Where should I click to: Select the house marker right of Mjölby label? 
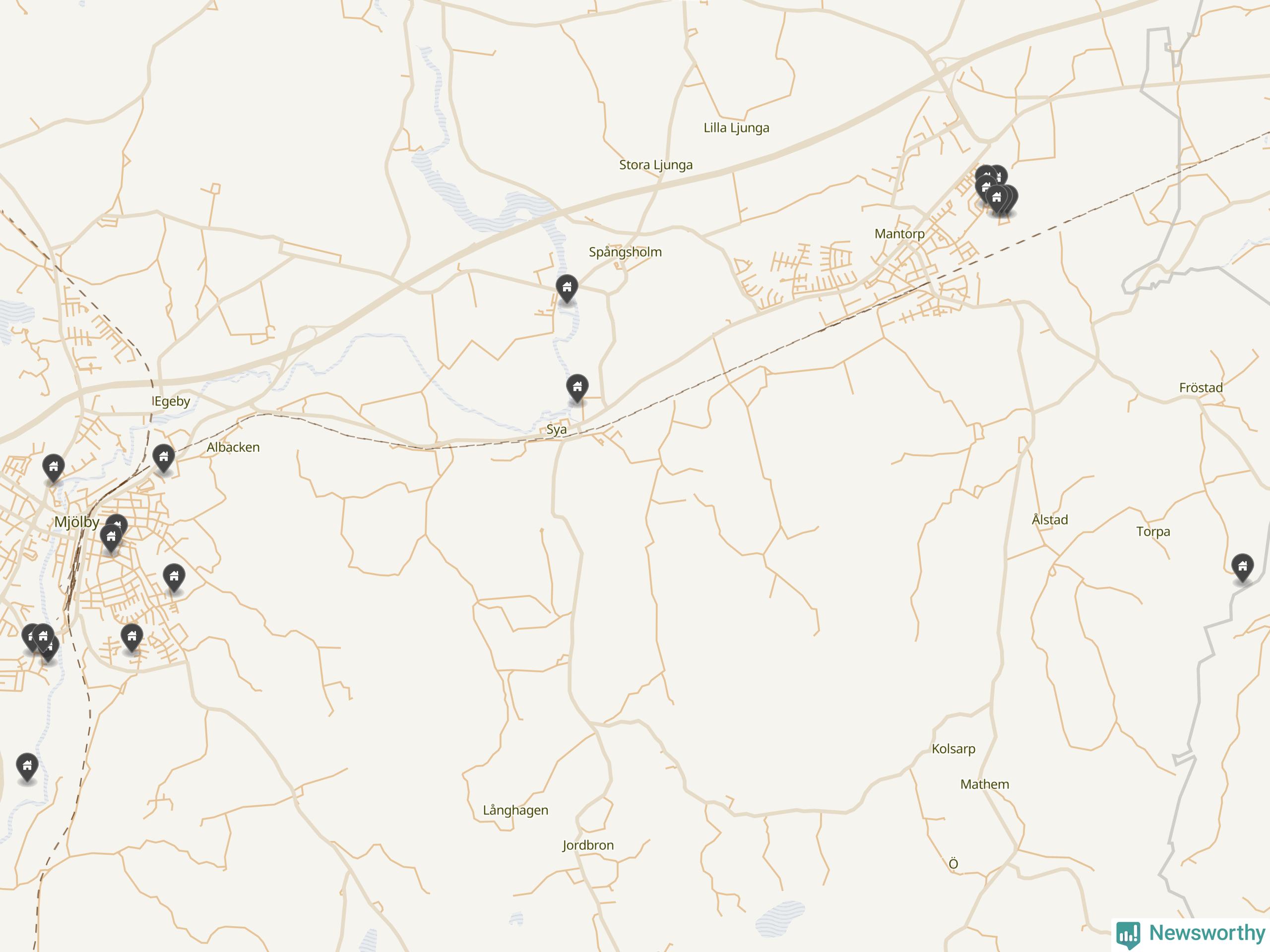tap(111, 538)
